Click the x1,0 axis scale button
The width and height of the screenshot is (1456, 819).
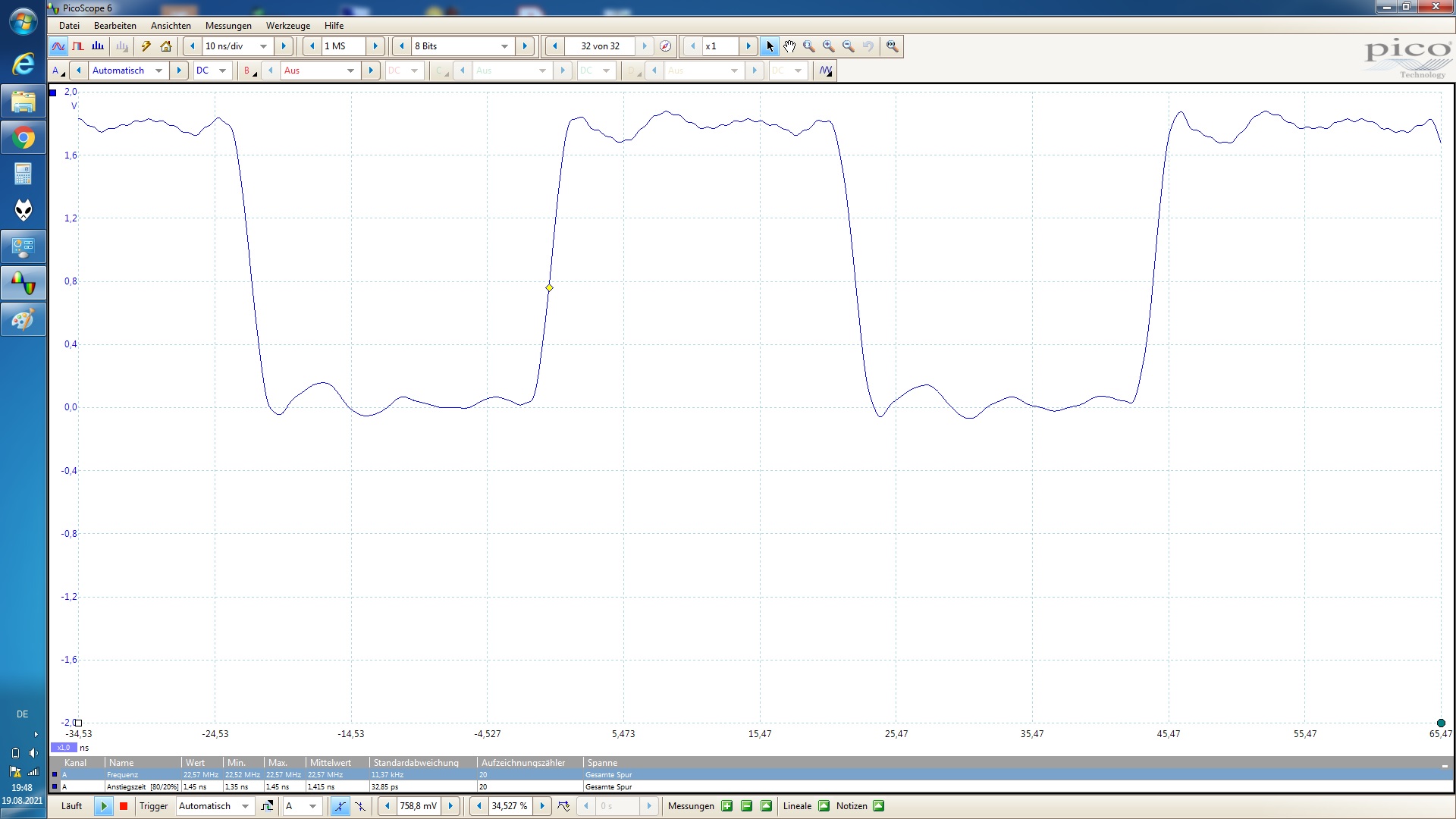[x=64, y=748]
